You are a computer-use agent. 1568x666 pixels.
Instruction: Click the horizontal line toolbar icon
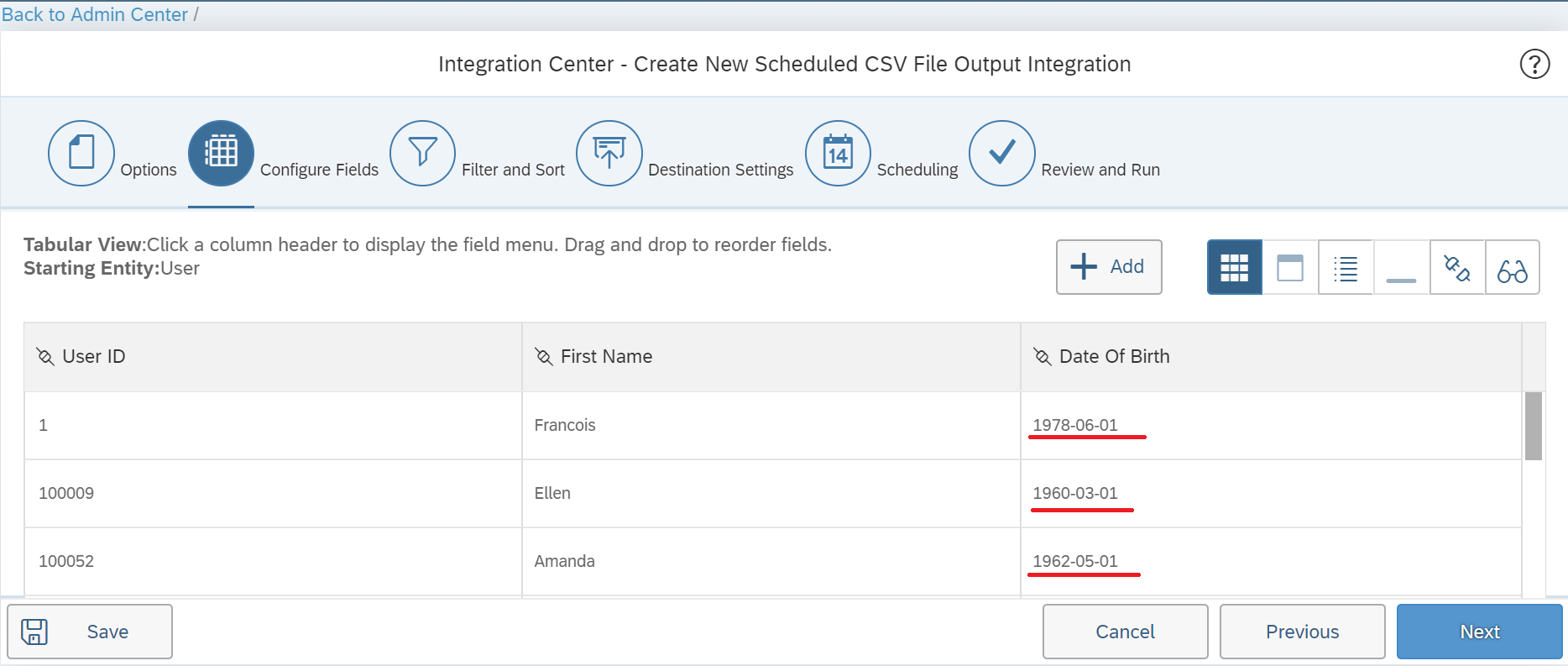pyautogui.click(x=1401, y=267)
